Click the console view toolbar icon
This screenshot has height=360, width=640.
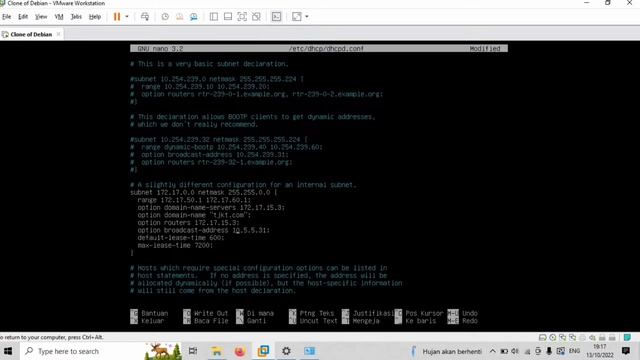click(276, 17)
